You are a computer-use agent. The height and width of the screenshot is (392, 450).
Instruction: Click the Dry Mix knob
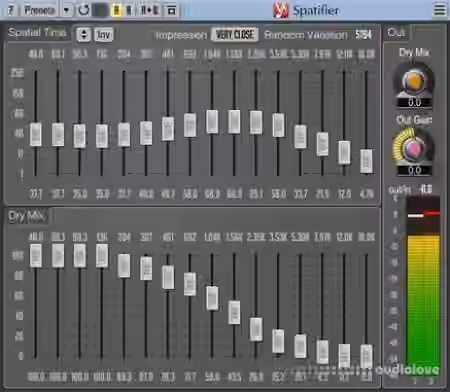coord(414,81)
